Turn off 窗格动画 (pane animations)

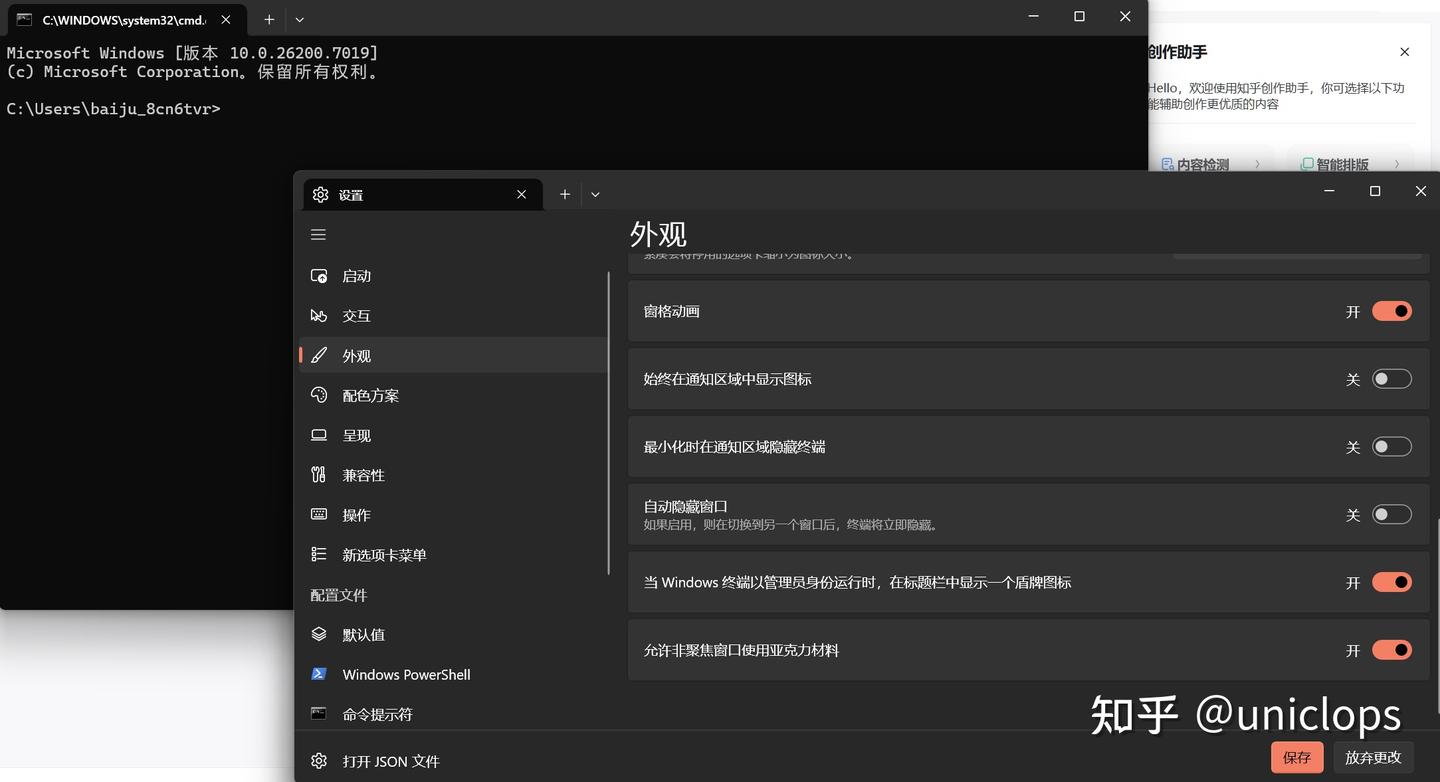click(x=1392, y=311)
